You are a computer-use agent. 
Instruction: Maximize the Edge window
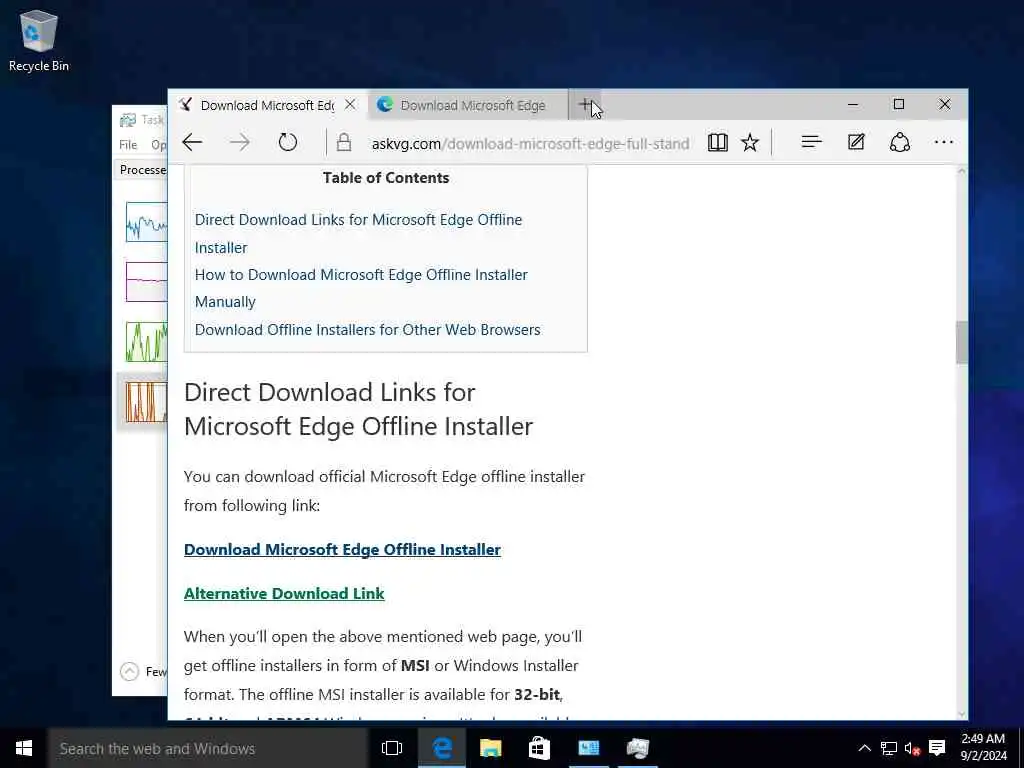pyautogui.click(x=899, y=104)
